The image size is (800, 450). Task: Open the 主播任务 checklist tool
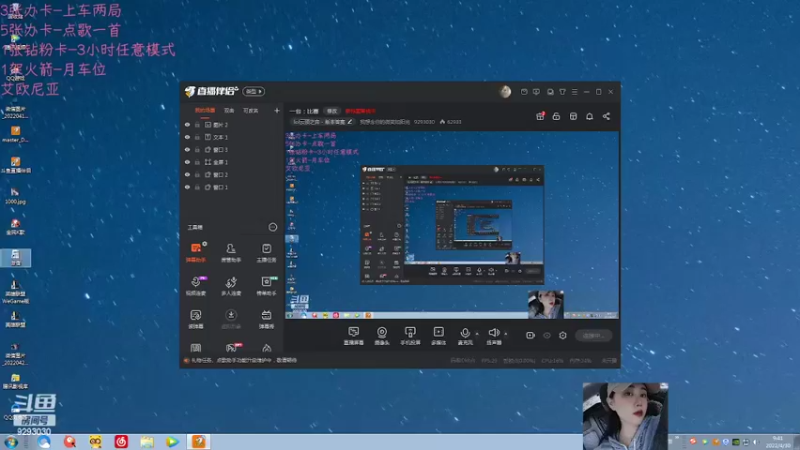point(266,253)
